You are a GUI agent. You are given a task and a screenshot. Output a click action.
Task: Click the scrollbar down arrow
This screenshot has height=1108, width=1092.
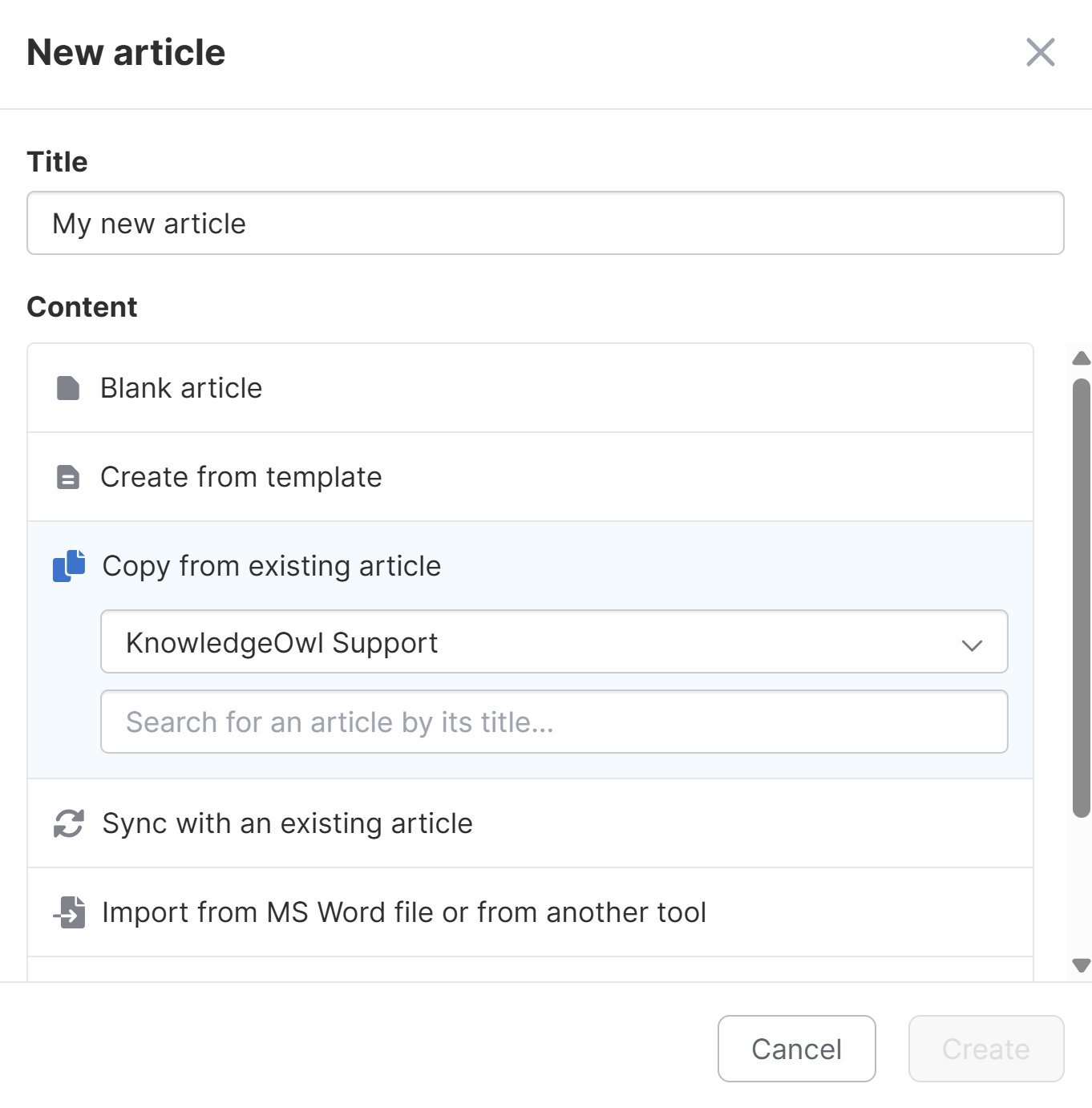coord(1081,965)
